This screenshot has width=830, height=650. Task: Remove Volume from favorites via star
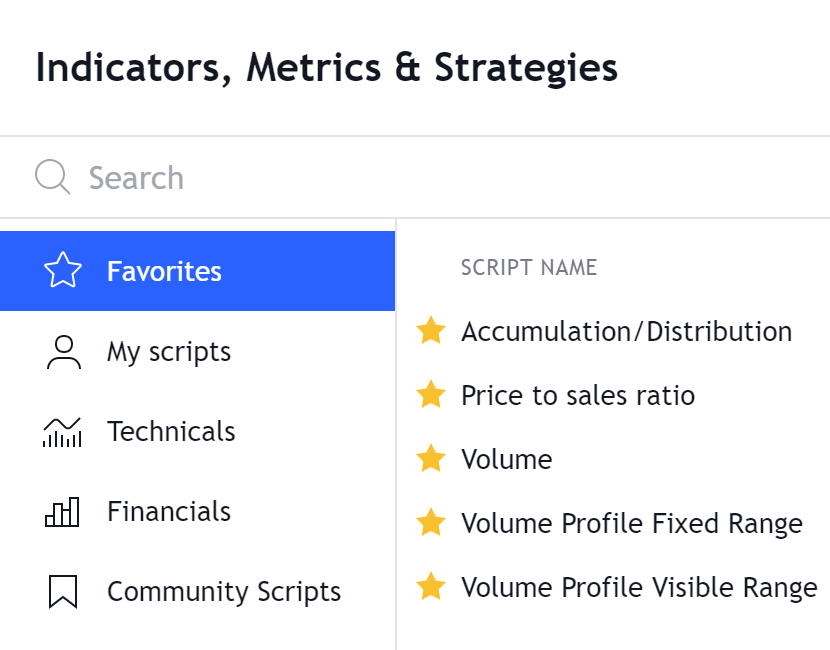coord(431,459)
